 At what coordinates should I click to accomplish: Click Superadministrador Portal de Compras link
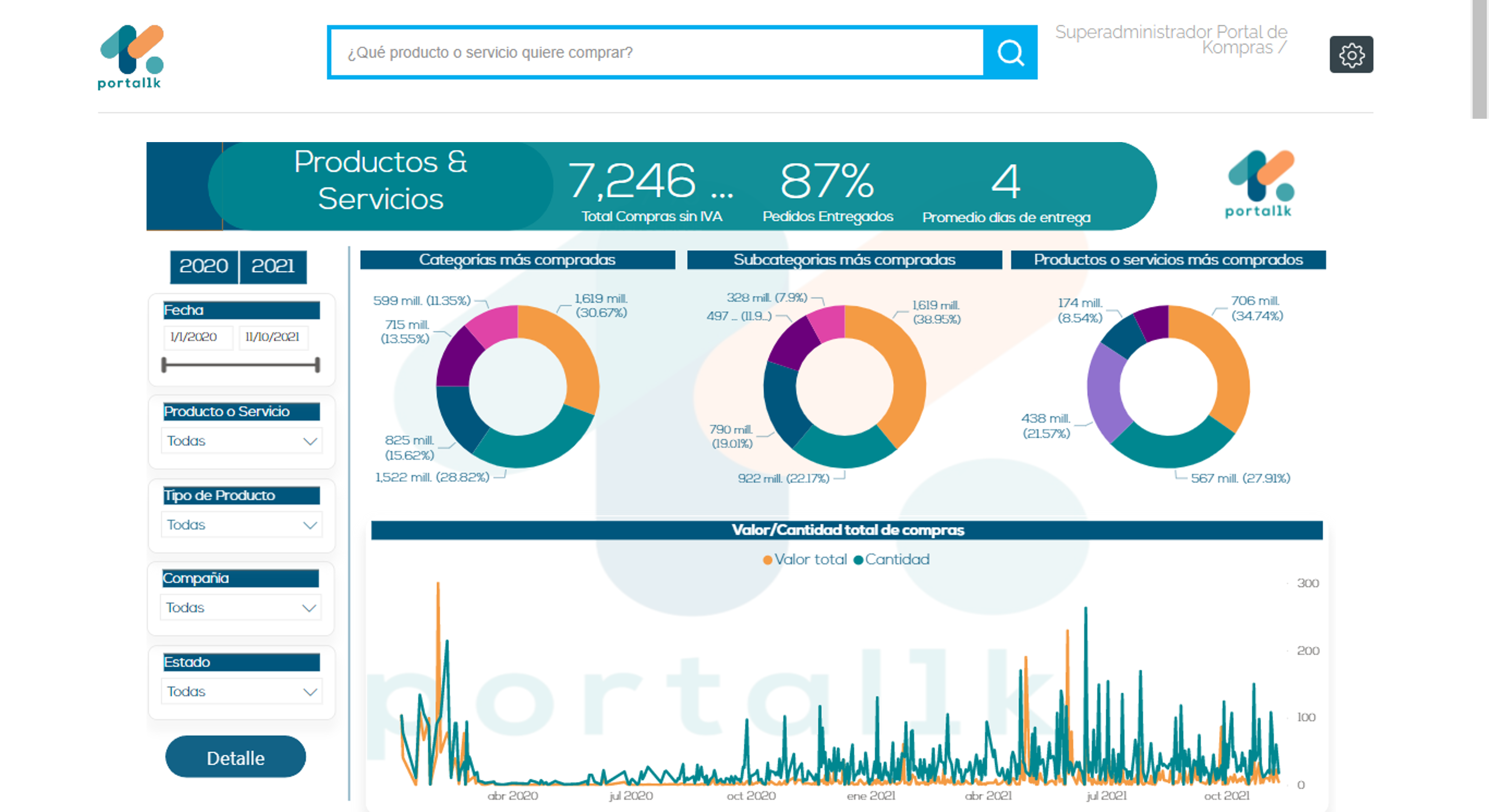[x=1171, y=39]
